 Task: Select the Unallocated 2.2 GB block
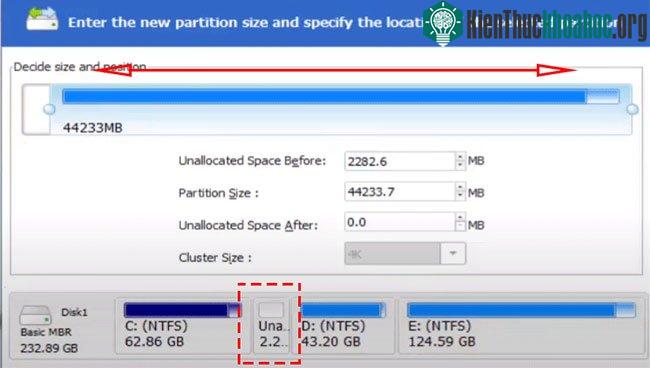271,327
